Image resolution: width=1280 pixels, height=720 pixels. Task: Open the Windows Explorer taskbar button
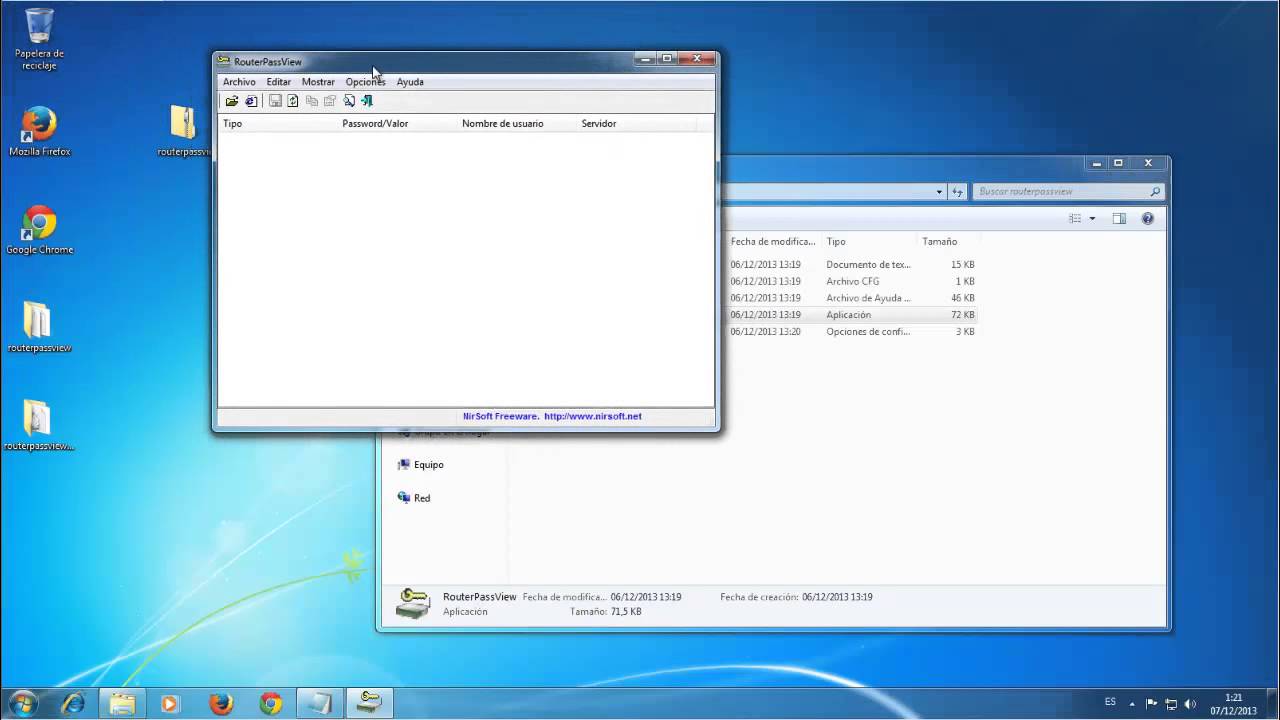coord(122,703)
